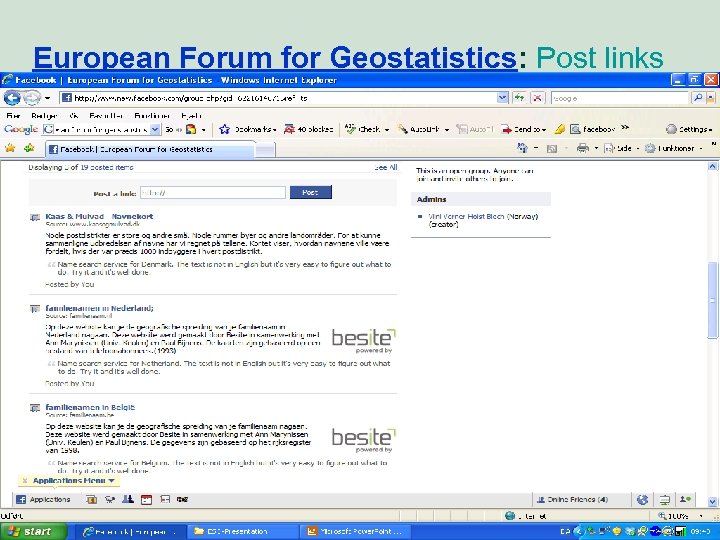
Task: Open the recent pages dropdown beside Forward
Action: (x=47, y=98)
